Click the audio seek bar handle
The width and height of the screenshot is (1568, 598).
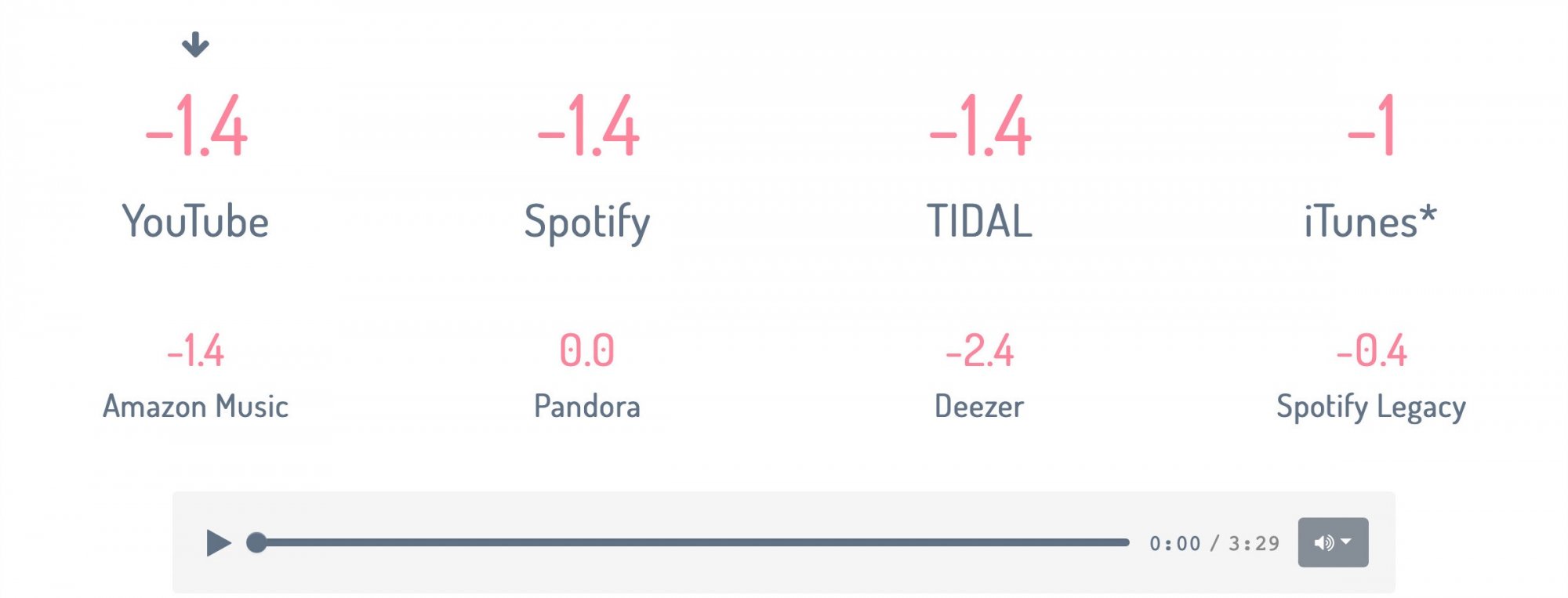click(x=256, y=542)
